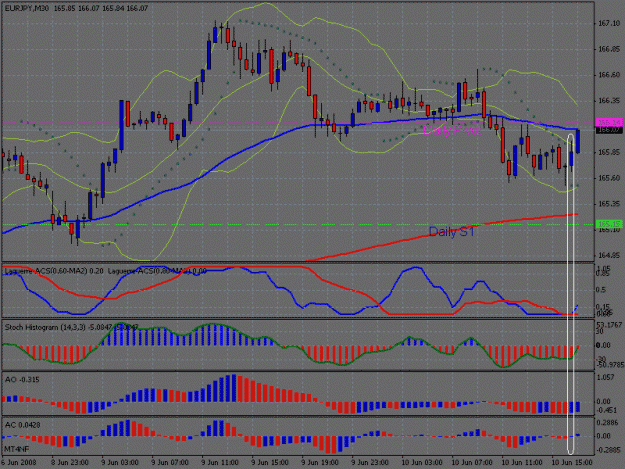This screenshot has width=625, height=469.
Task: Click the 9 Jun 03:00 time label
Action: tap(120, 463)
